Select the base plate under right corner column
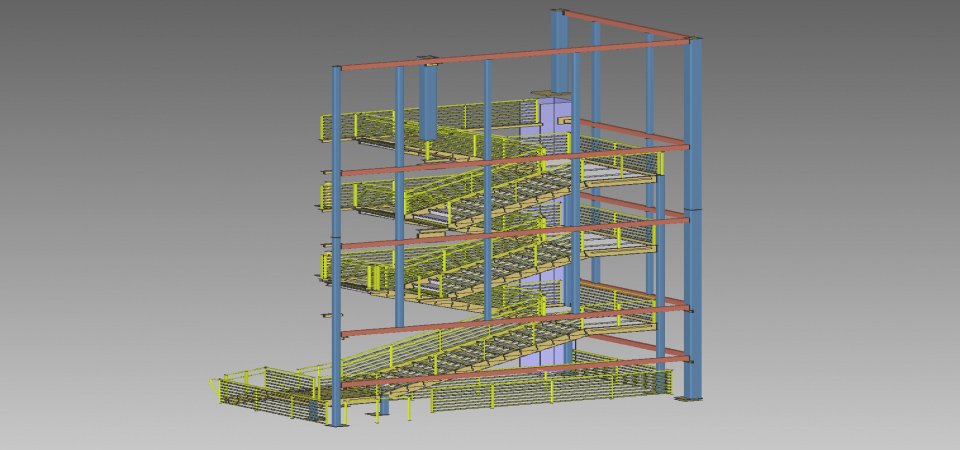This screenshot has width=960, height=450. [x=690, y=400]
